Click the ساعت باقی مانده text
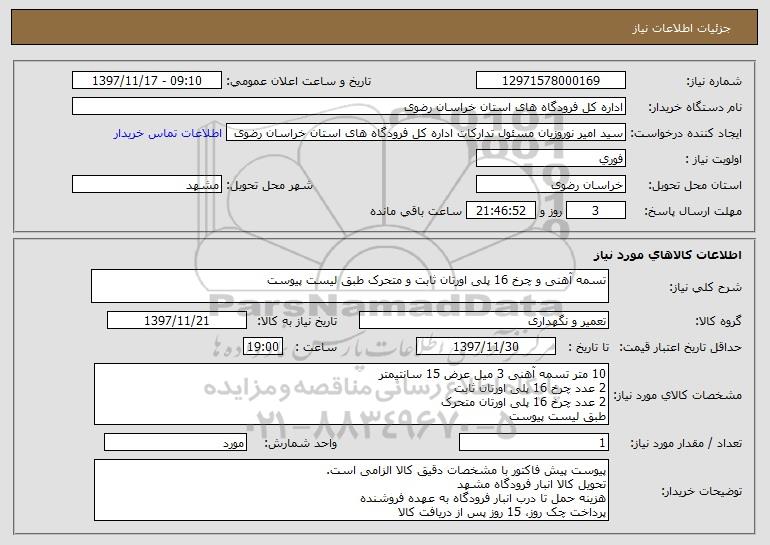The image size is (770, 545). coord(415,211)
